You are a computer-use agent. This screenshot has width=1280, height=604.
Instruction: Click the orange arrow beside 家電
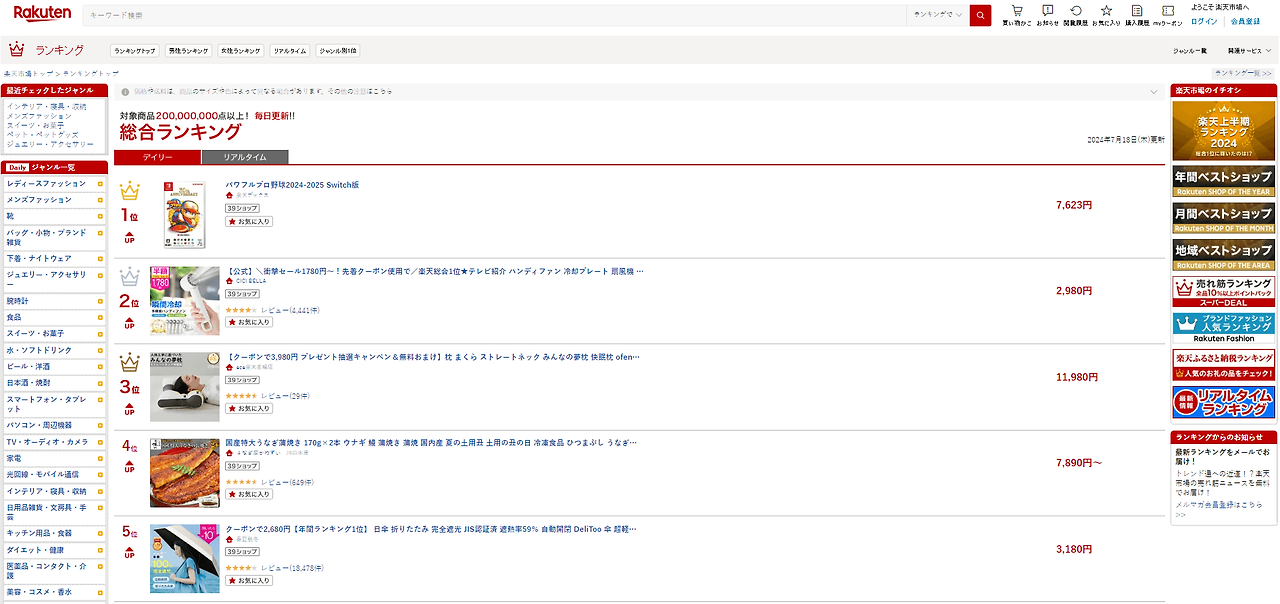100,458
